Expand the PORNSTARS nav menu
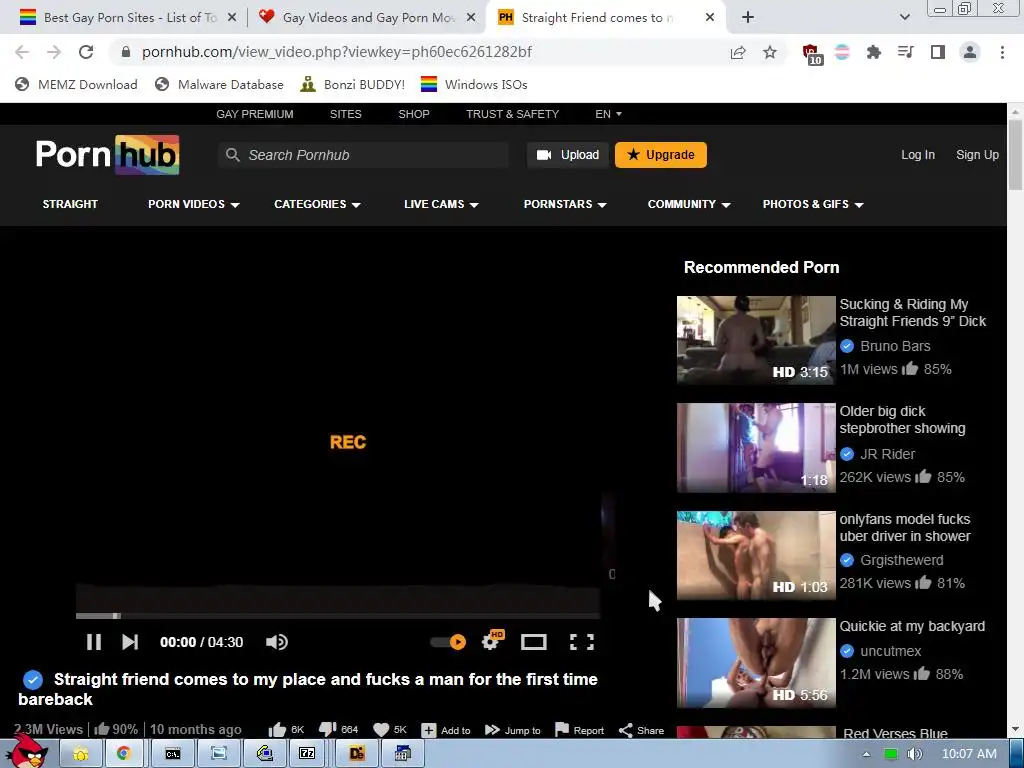This screenshot has width=1024, height=768. point(565,204)
